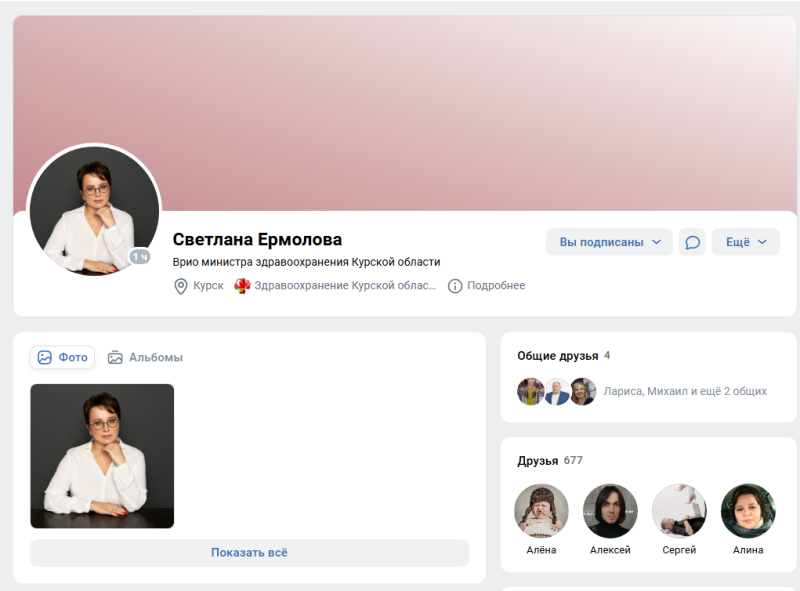
Task: Expand the Ещё more options dropdown
Action: [745, 242]
